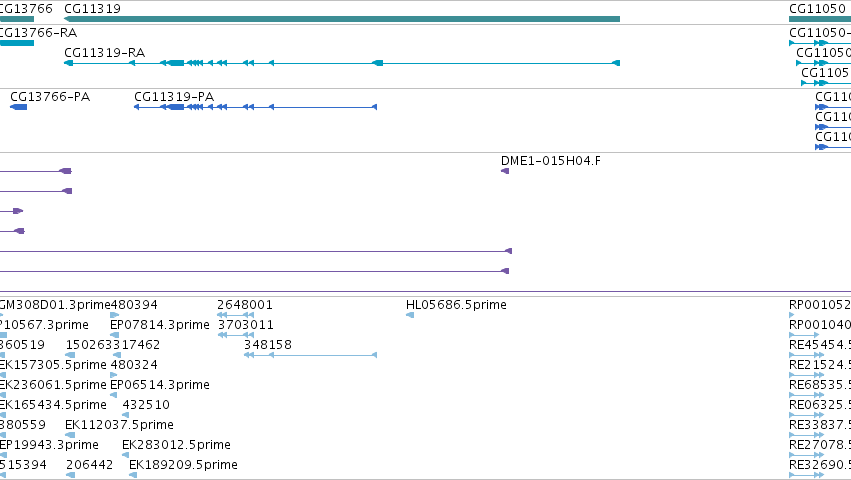Select the CG11319-PA protein feature

click(x=255, y=107)
